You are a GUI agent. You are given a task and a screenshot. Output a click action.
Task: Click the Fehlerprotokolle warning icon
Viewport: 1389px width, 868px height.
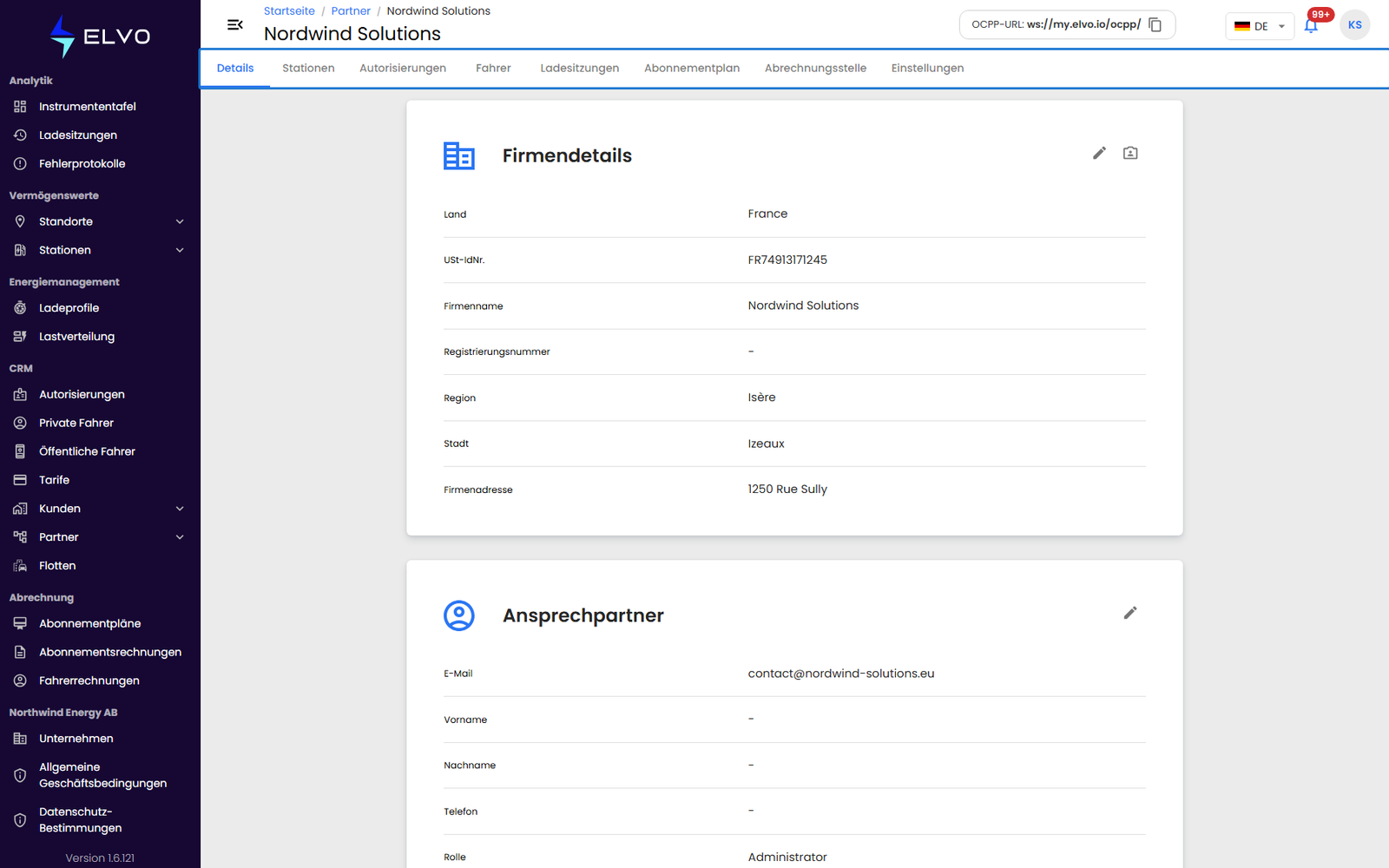coord(20,164)
